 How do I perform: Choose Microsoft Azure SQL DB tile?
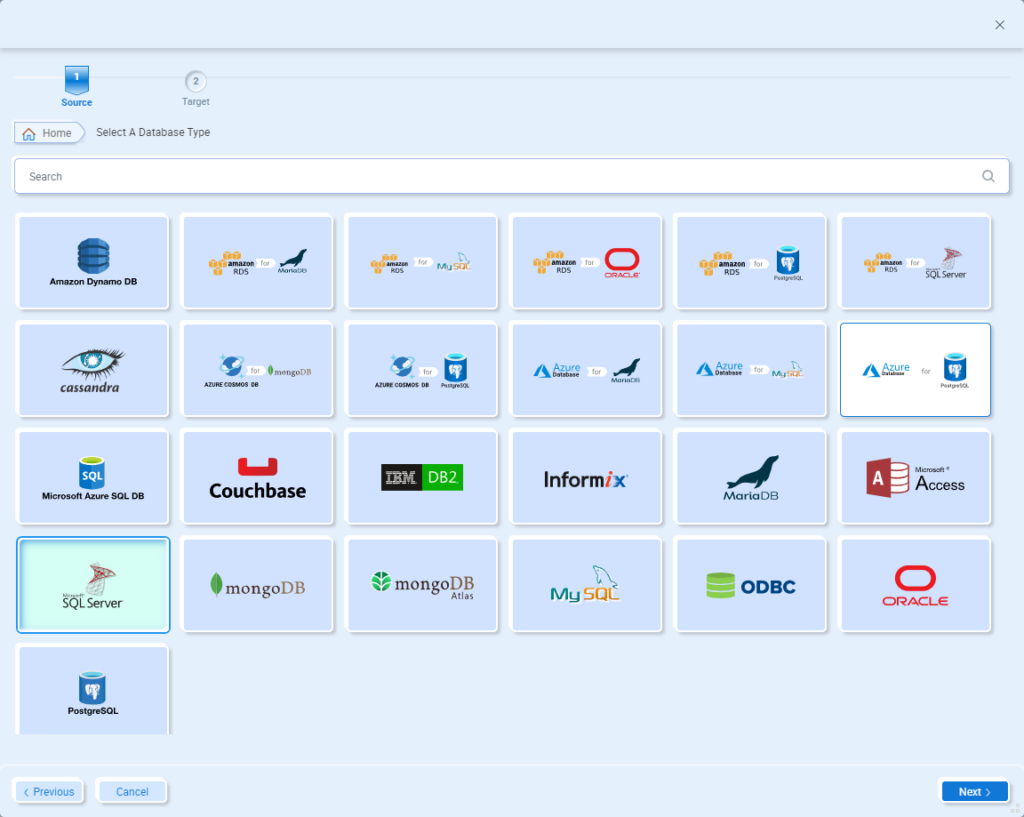(94, 478)
